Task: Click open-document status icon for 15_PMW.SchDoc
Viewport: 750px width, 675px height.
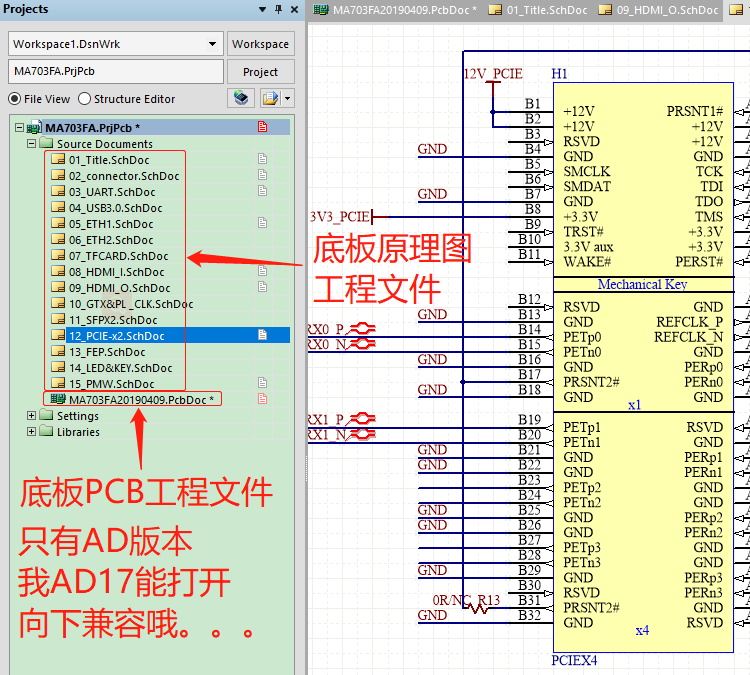Action: (262, 383)
